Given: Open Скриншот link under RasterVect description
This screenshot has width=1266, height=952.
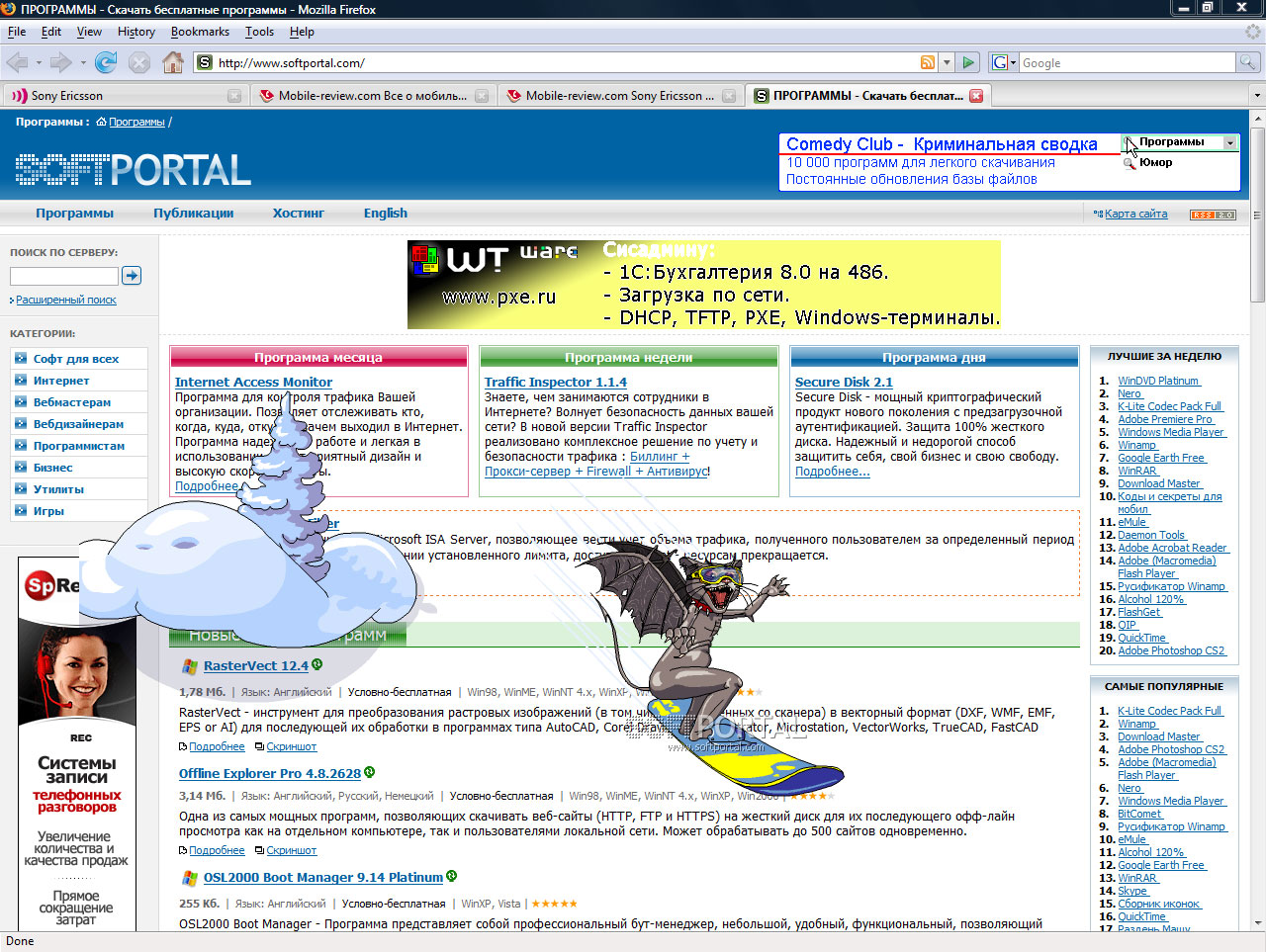Looking at the screenshot, I should coord(292,747).
